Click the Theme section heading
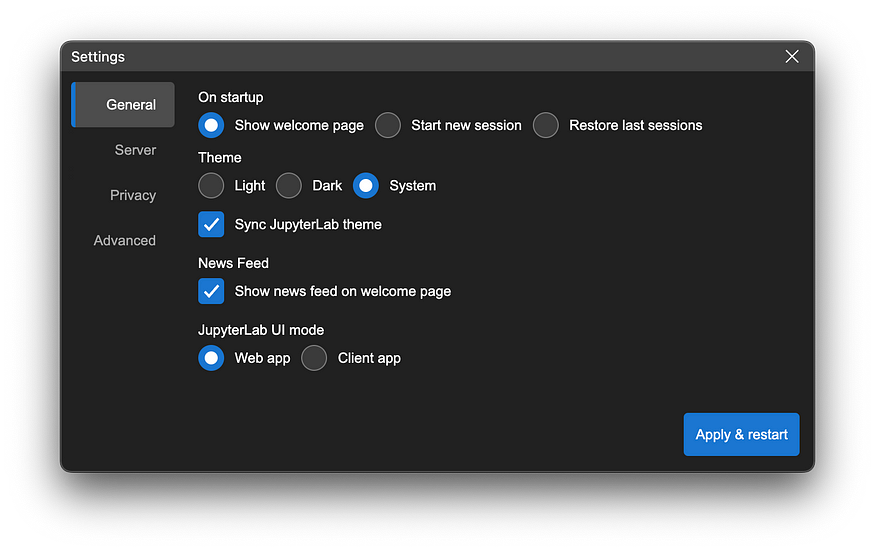 (x=220, y=157)
